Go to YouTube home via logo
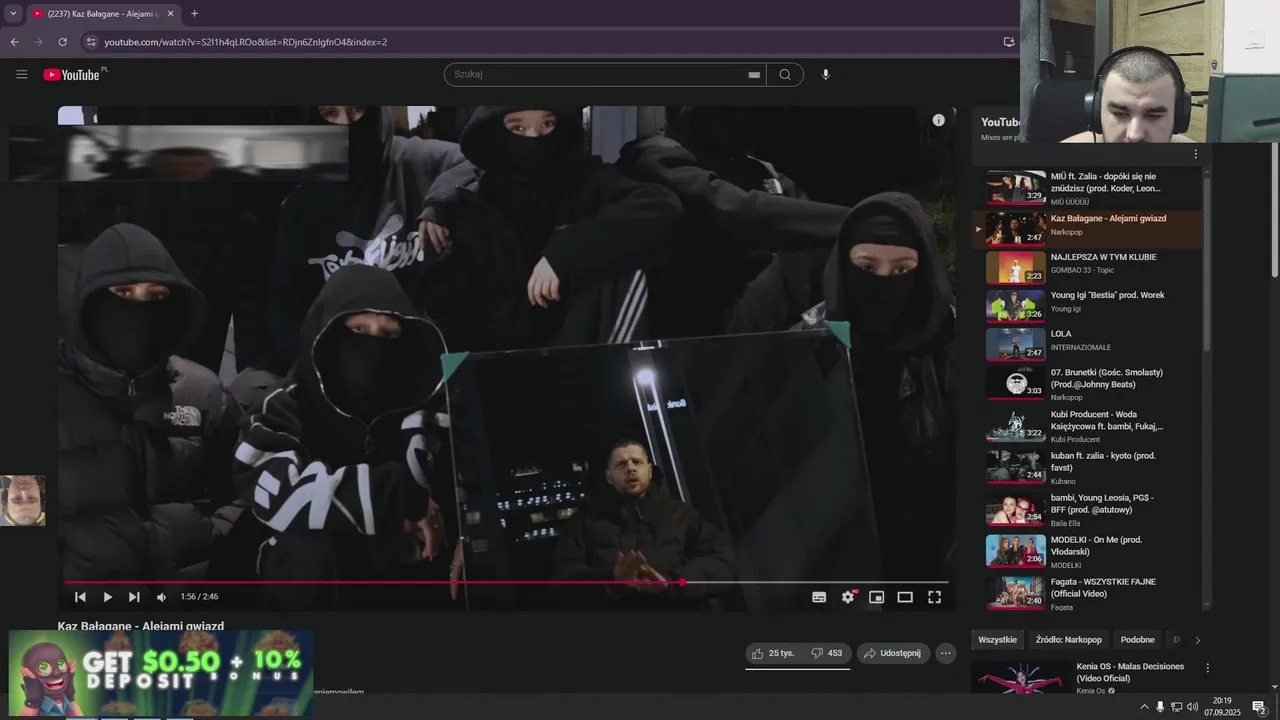 click(x=74, y=74)
